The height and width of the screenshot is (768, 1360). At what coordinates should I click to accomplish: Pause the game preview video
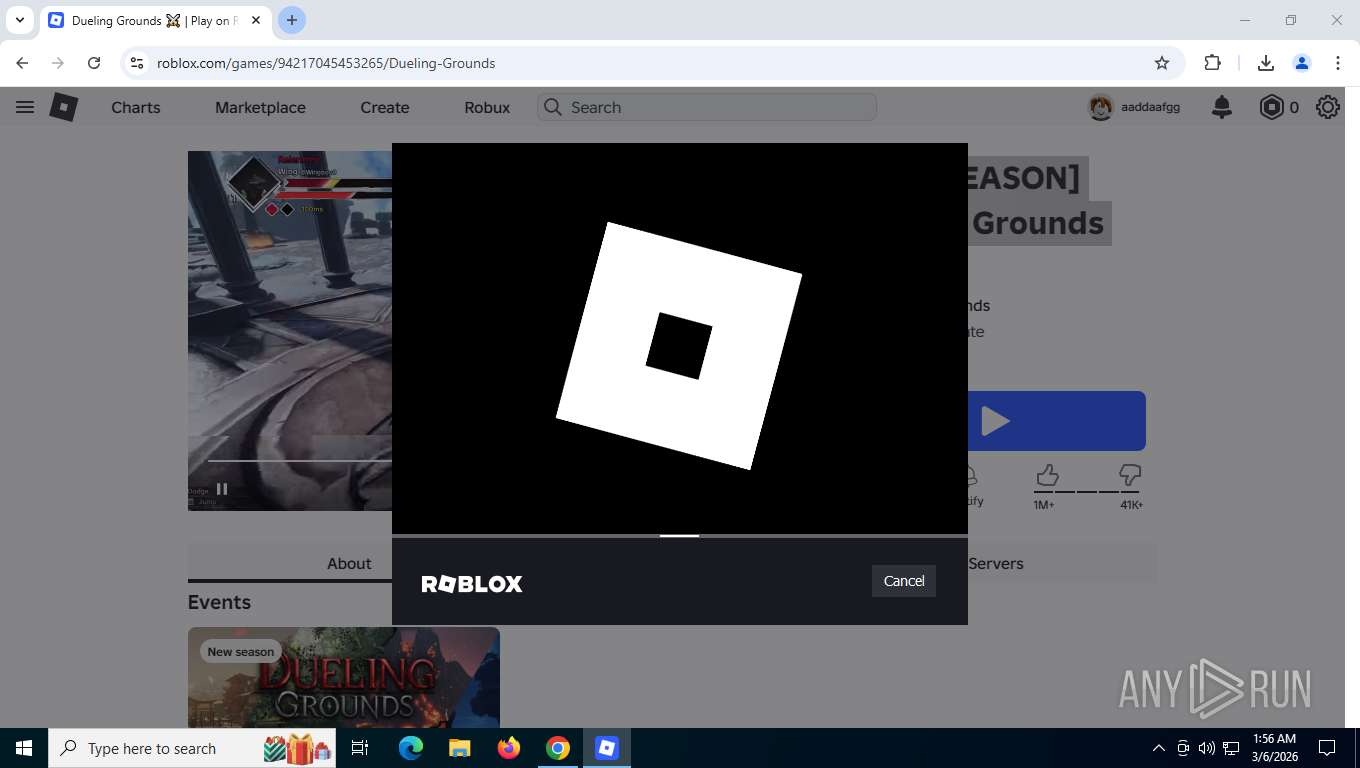[222, 489]
